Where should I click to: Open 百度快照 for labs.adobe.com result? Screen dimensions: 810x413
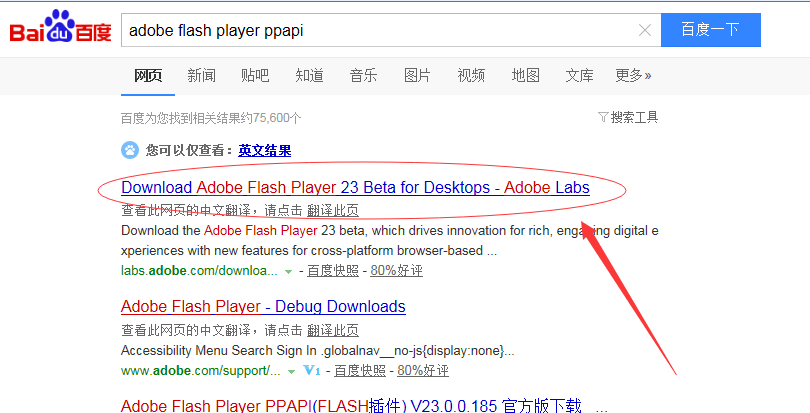click(333, 270)
